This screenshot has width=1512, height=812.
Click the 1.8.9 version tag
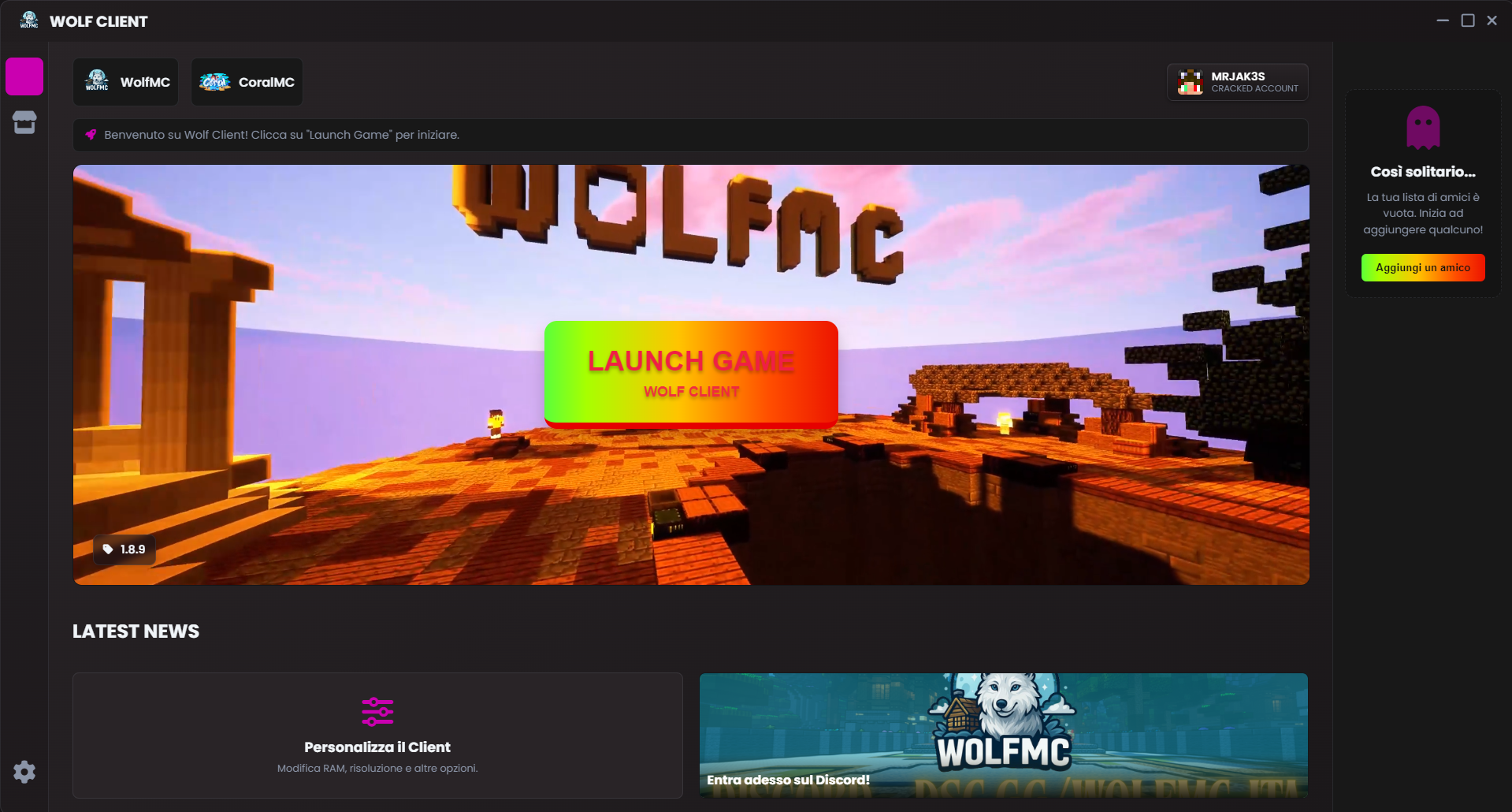point(124,549)
